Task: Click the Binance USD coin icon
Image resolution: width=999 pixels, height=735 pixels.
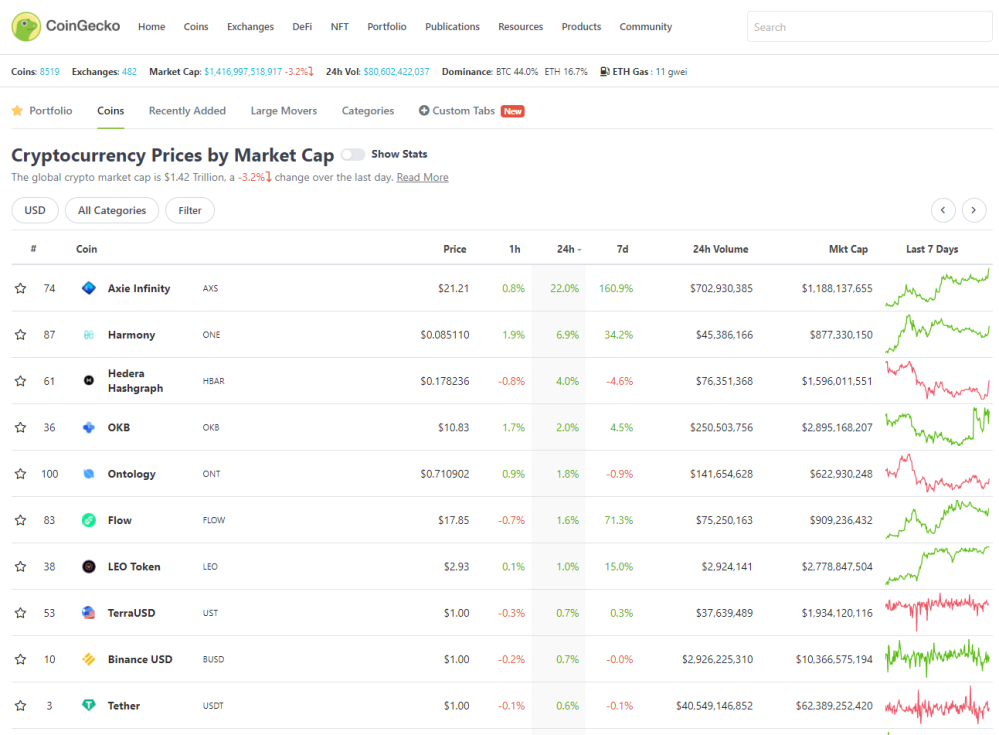Action: (x=89, y=659)
